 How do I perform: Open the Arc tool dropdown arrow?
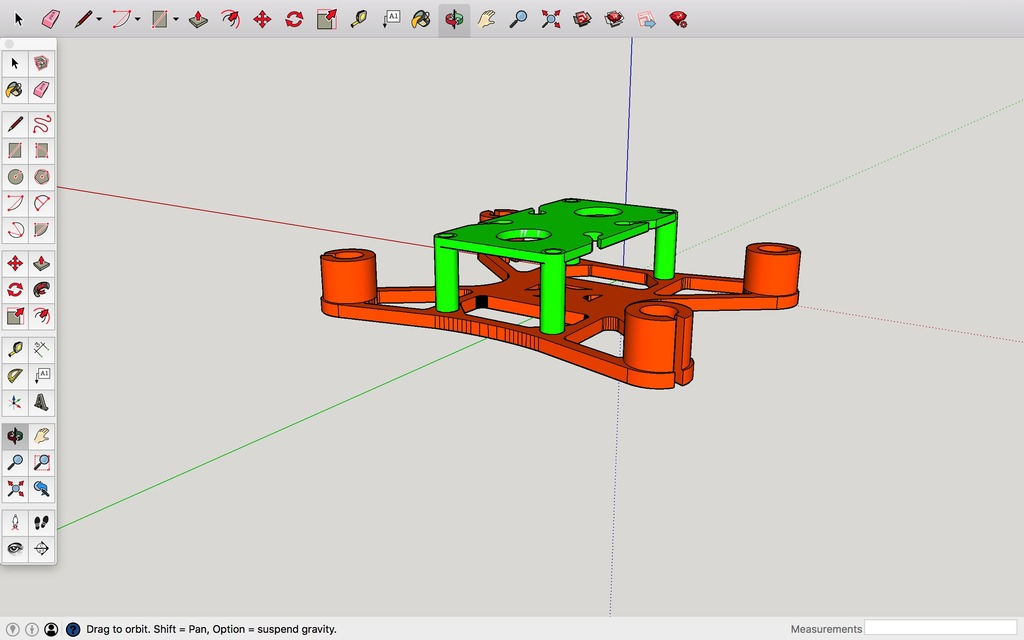point(137,19)
